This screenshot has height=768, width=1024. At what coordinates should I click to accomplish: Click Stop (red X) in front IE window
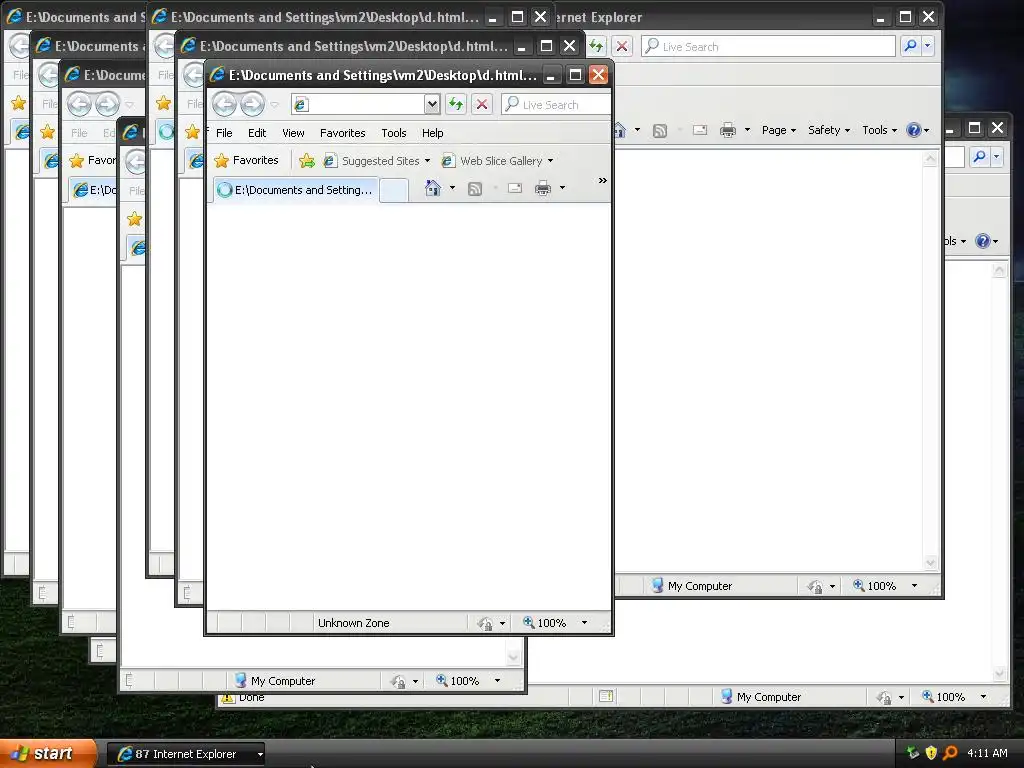pyautogui.click(x=482, y=104)
